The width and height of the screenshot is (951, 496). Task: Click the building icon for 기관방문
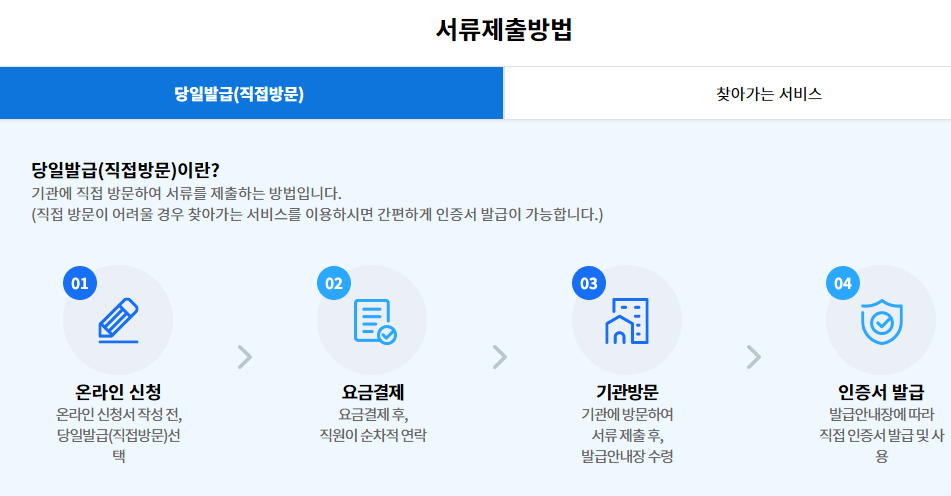(627, 321)
